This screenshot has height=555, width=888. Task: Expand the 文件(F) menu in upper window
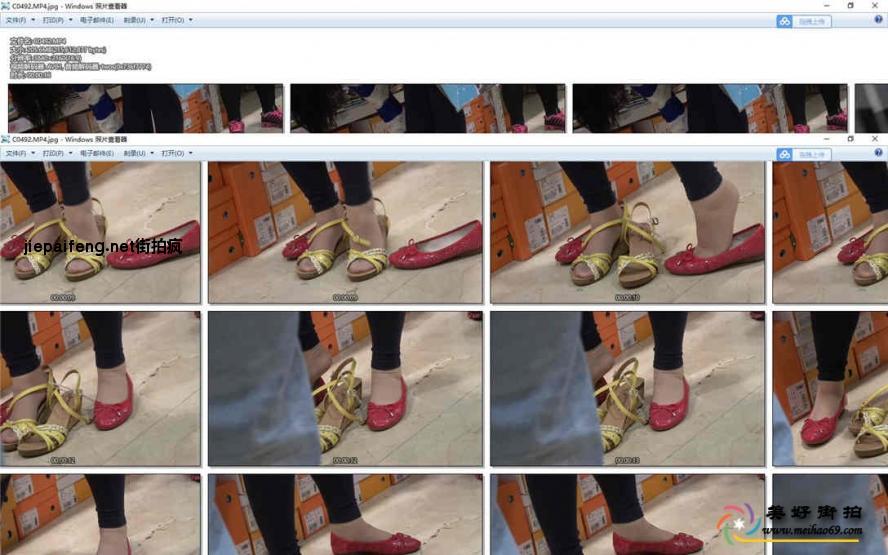coord(19,20)
